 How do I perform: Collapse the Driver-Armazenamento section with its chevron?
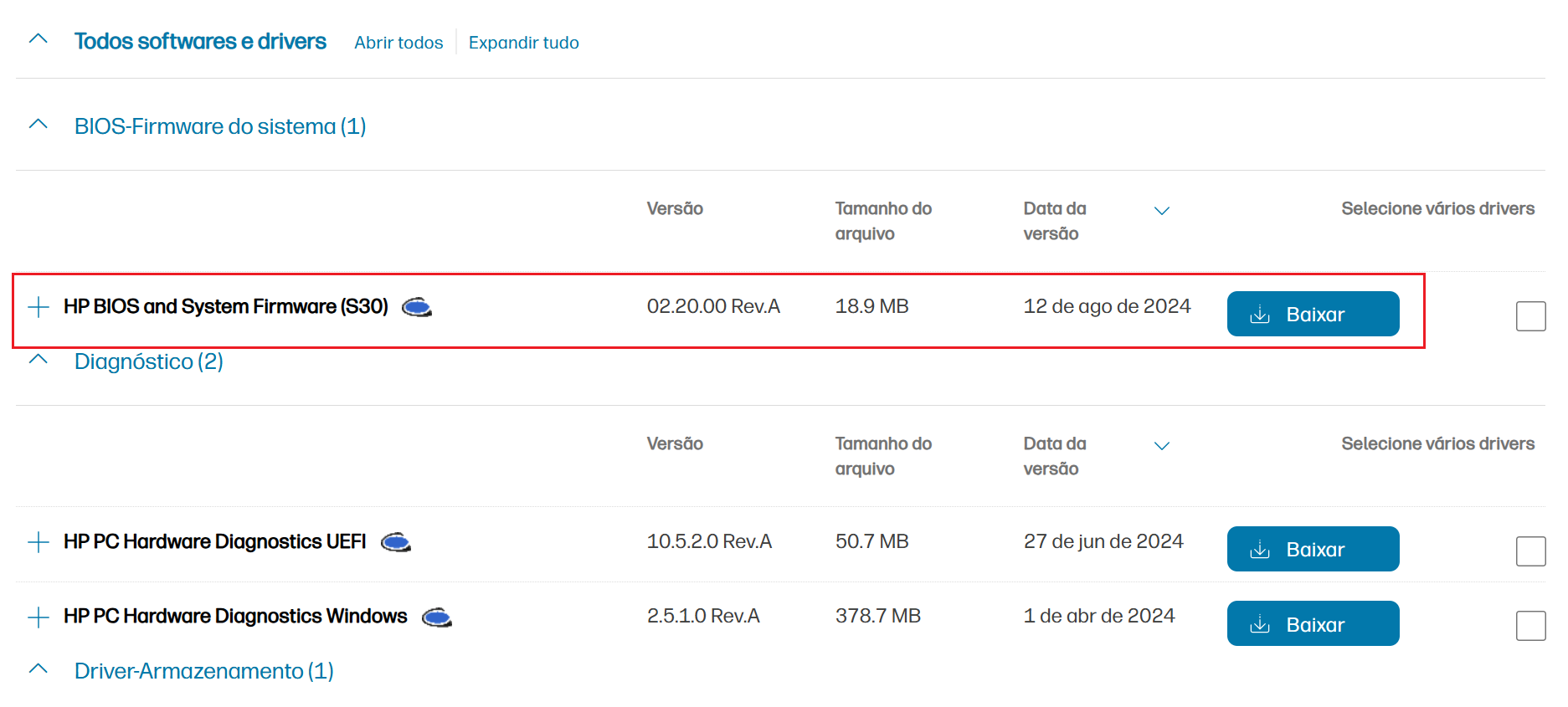coord(39,669)
